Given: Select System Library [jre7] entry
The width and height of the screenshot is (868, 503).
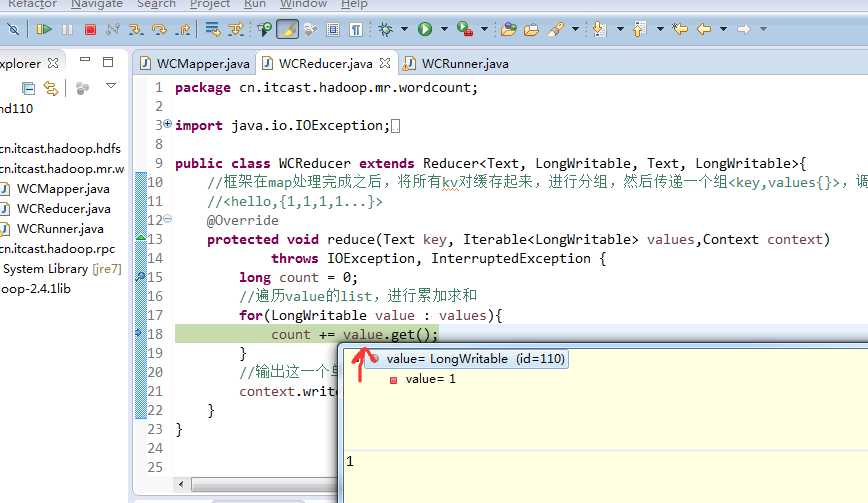Looking at the screenshot, I should pyautogui.click(x=62, y=268).
